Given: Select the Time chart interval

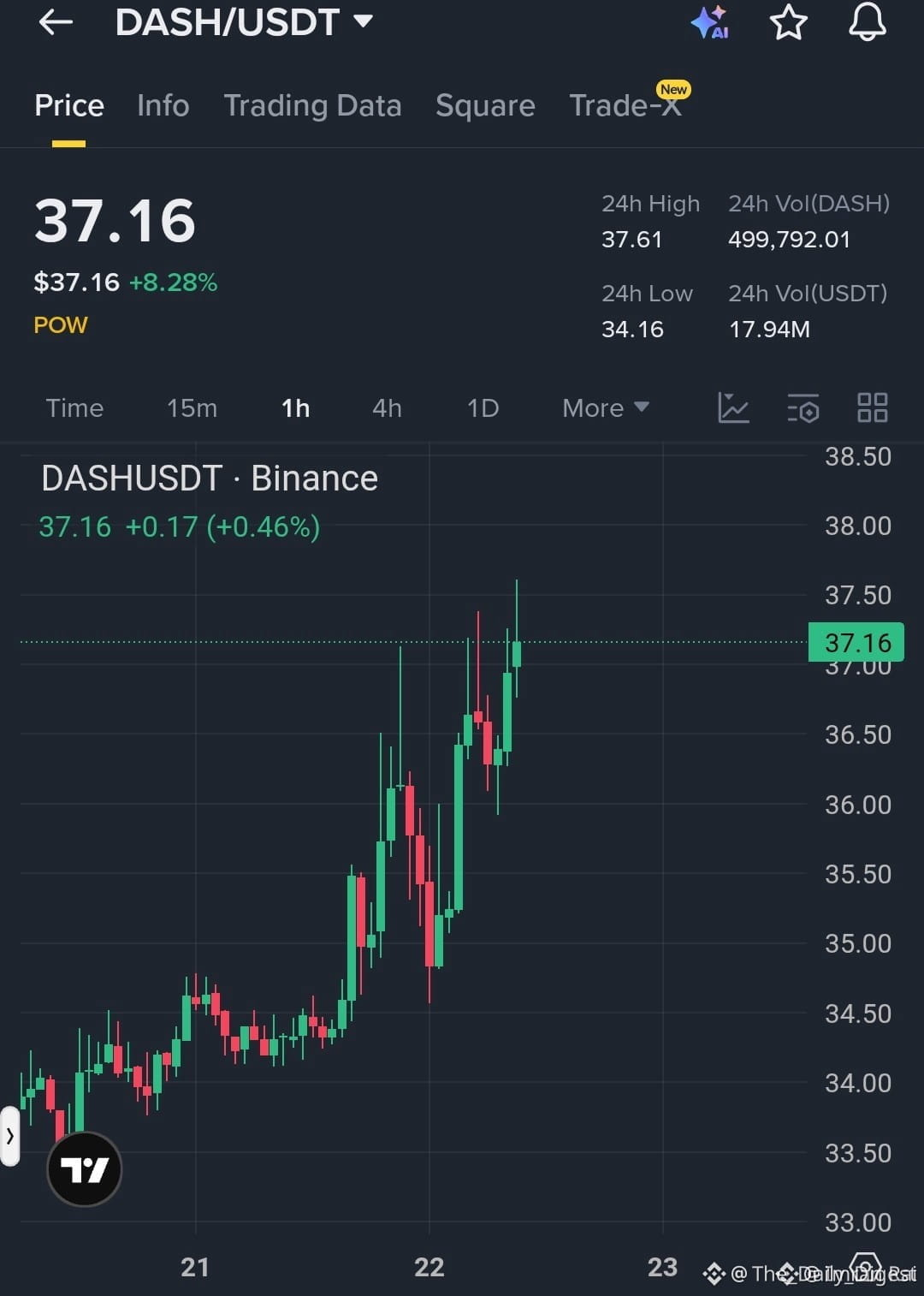Looking at the screenshot, I should pyautogui.click(x=74, y=408).
